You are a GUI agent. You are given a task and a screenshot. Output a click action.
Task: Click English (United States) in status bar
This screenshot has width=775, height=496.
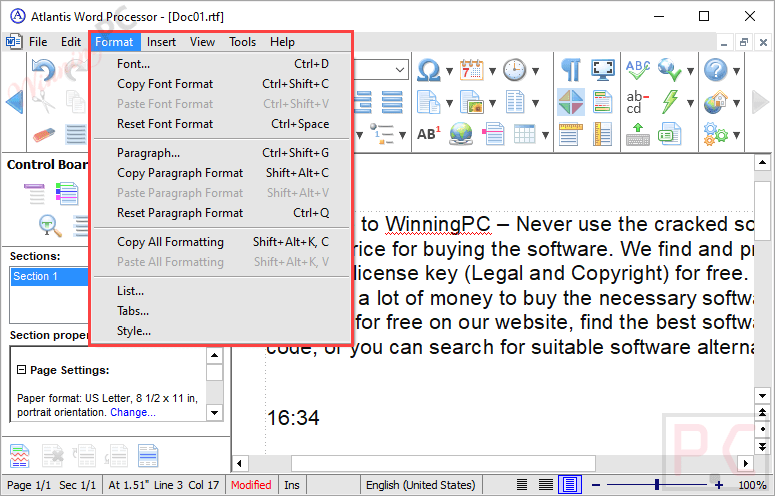pyautogui.click(x=421, y=485)
